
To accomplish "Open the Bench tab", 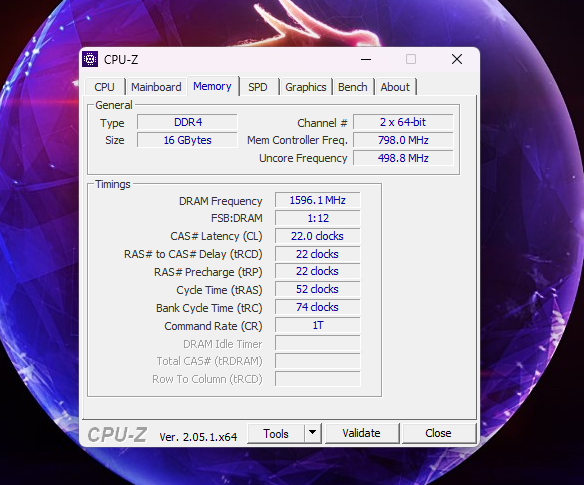I will click(x=352, y=87).
